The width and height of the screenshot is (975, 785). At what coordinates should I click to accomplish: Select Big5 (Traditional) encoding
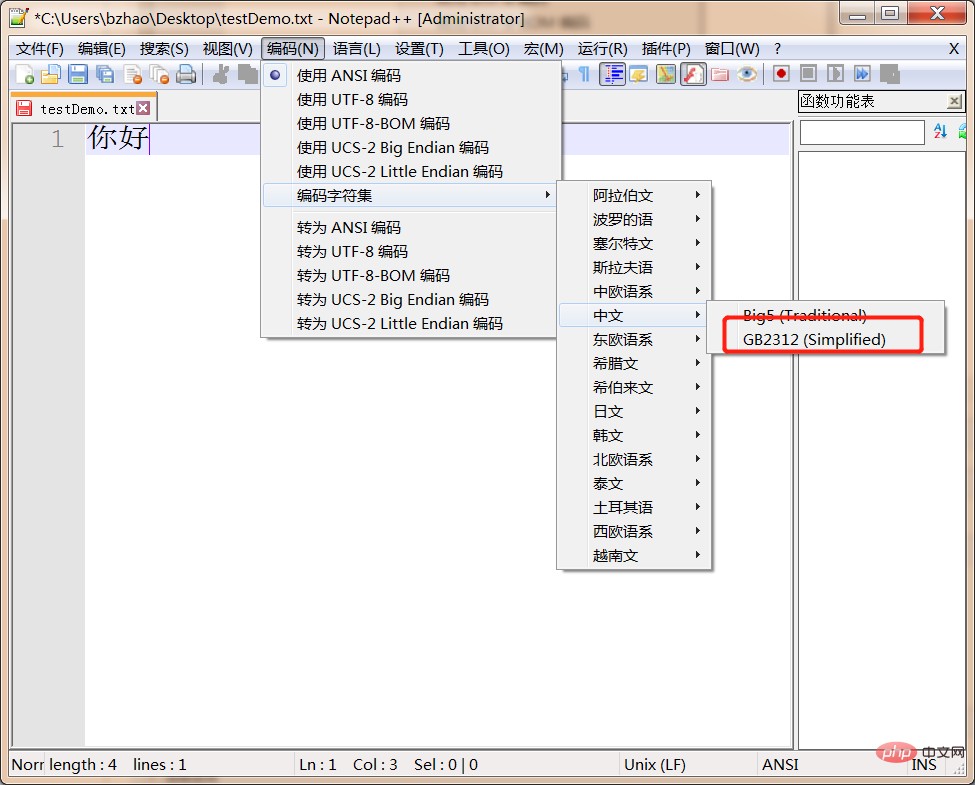825,315
